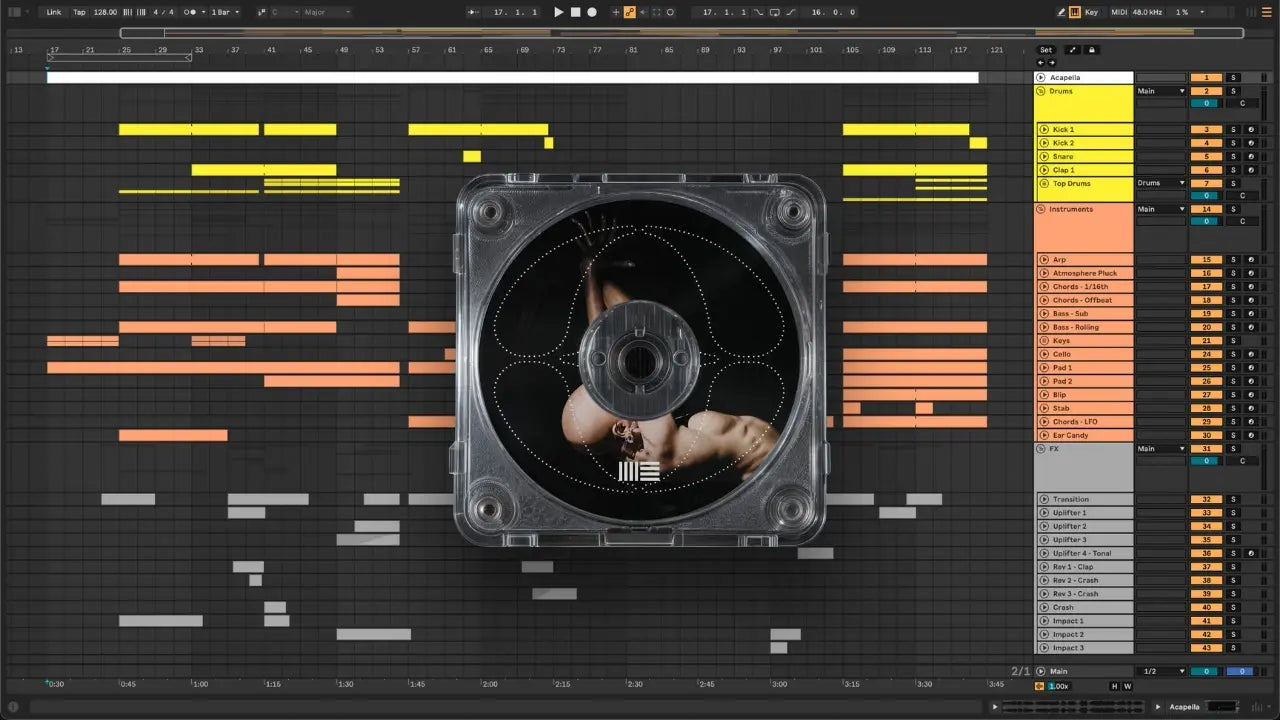
Task: Collapse the Drums group track
Action: pos(1042,91)
